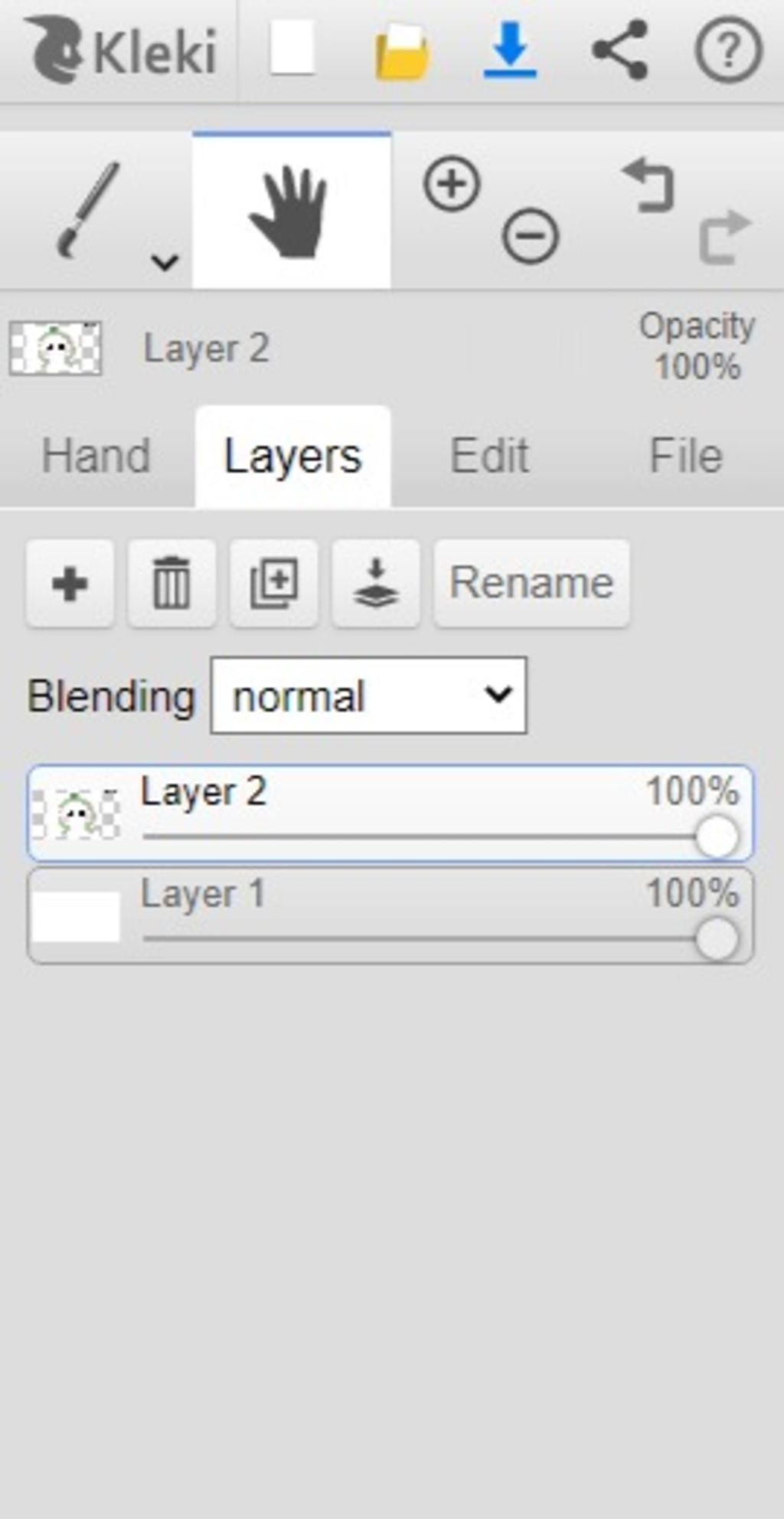Select the Hand tool

291,211
